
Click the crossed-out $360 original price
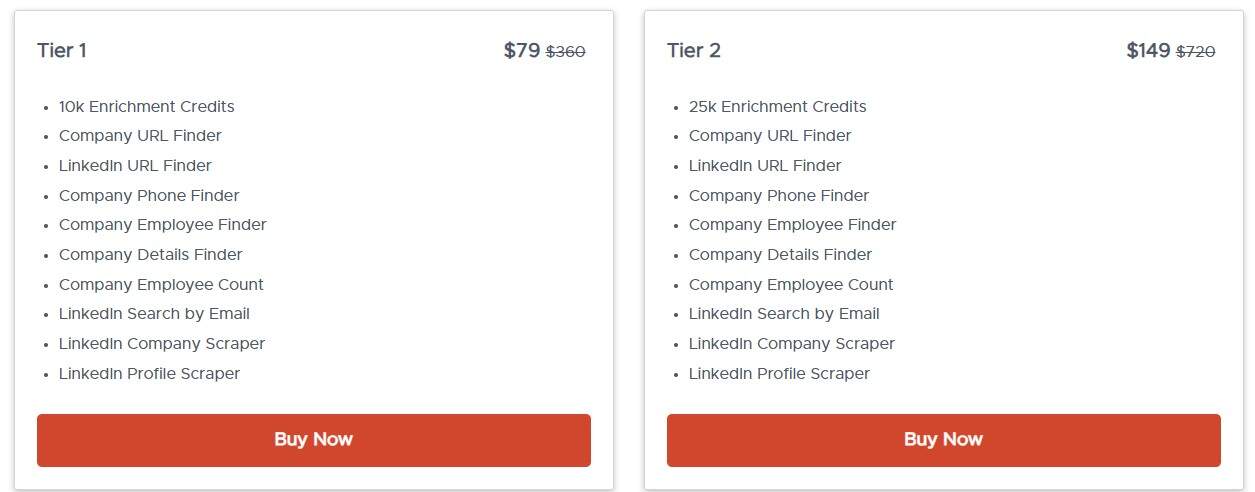(566, 52)
